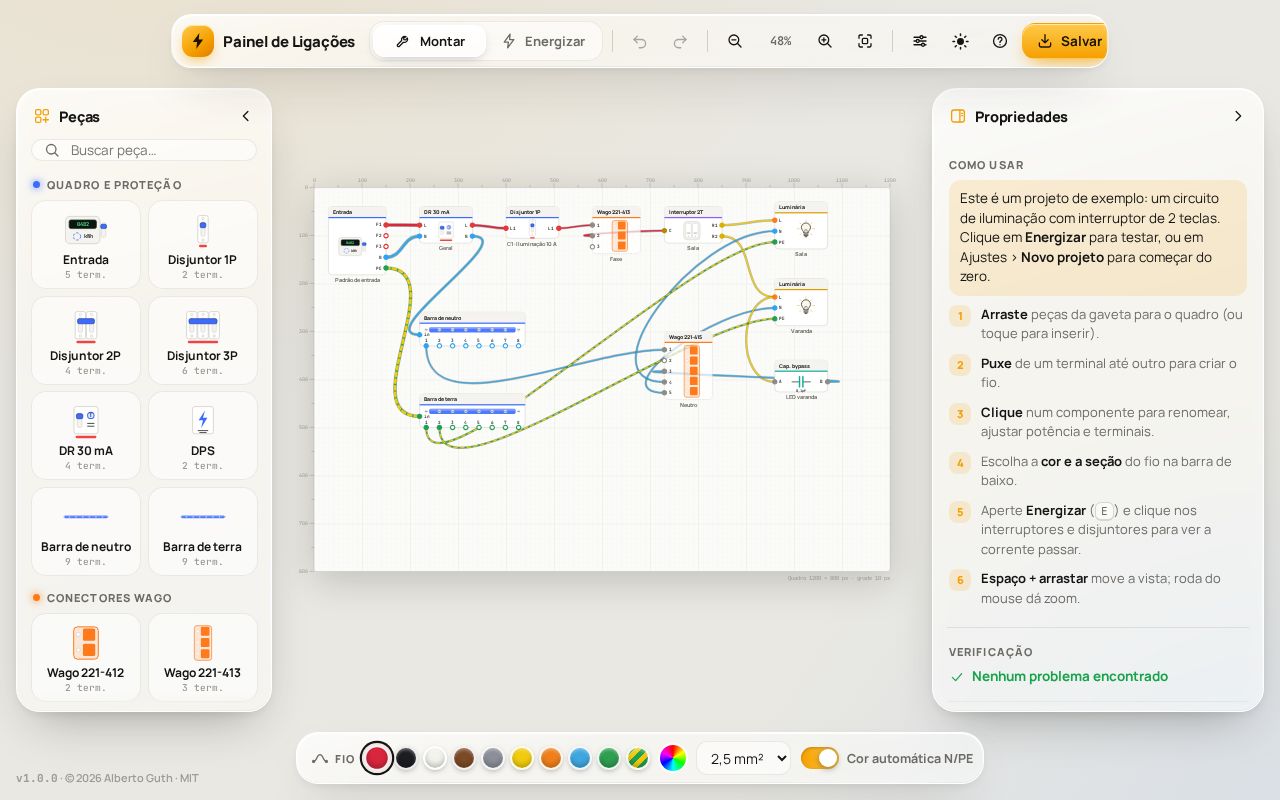Toggle Cor automática N/PE switch
This screenshot has width=1280, height=800.
click(x=820, y=758)
